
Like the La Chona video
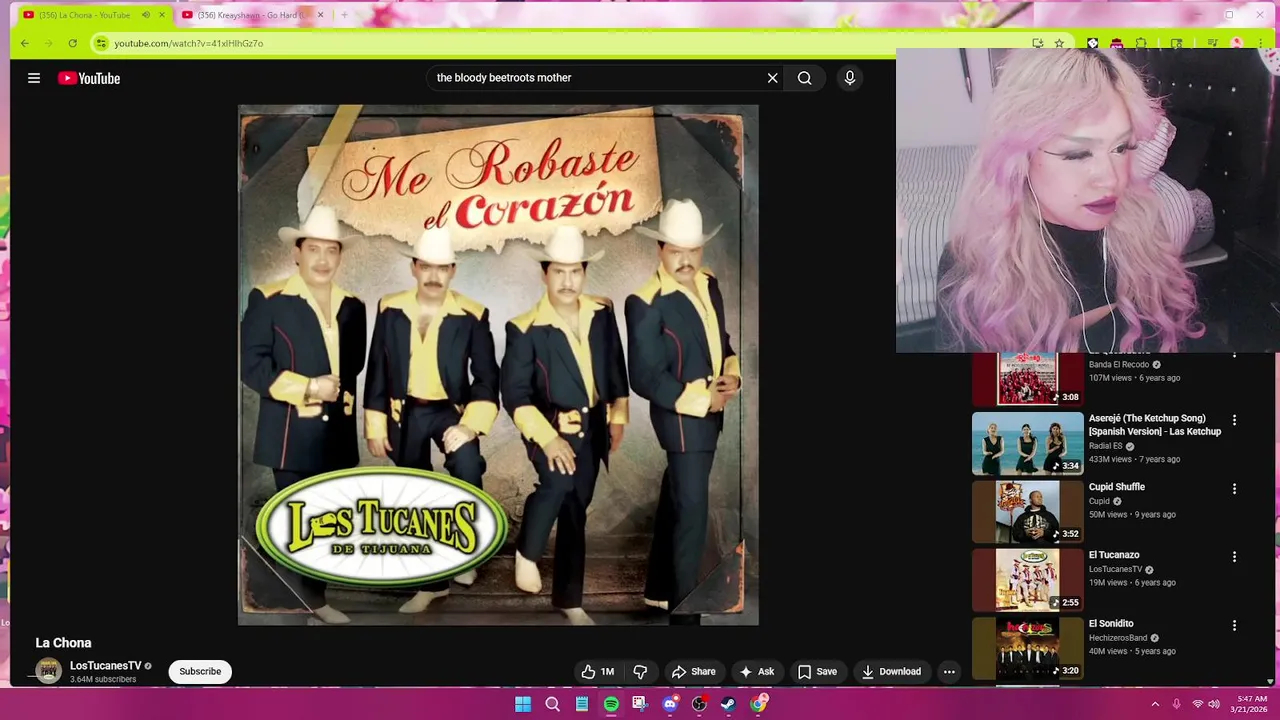[x=598, y=672]
